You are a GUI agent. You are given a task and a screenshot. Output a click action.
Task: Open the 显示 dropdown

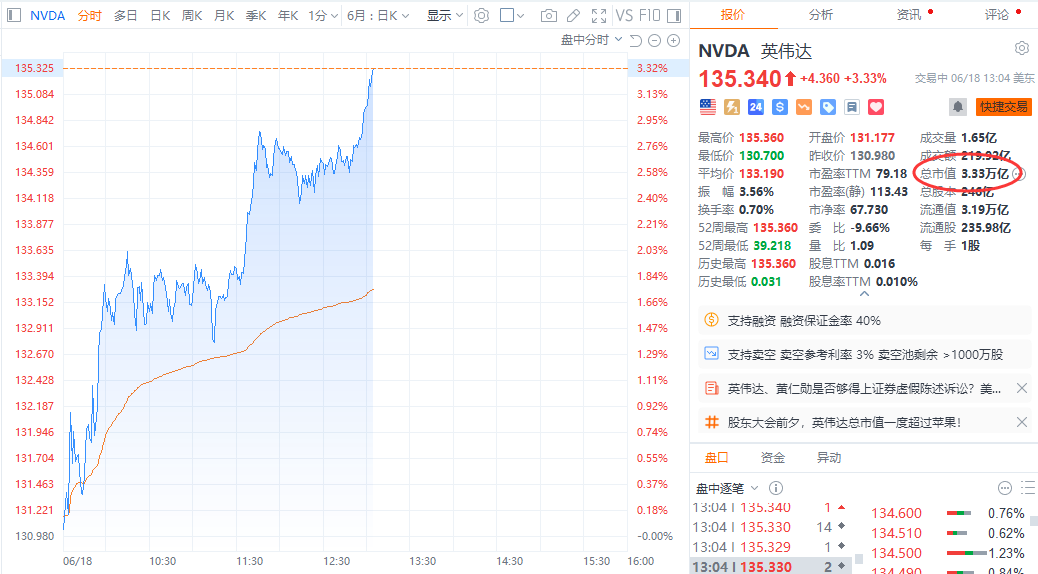click(444, 16)
